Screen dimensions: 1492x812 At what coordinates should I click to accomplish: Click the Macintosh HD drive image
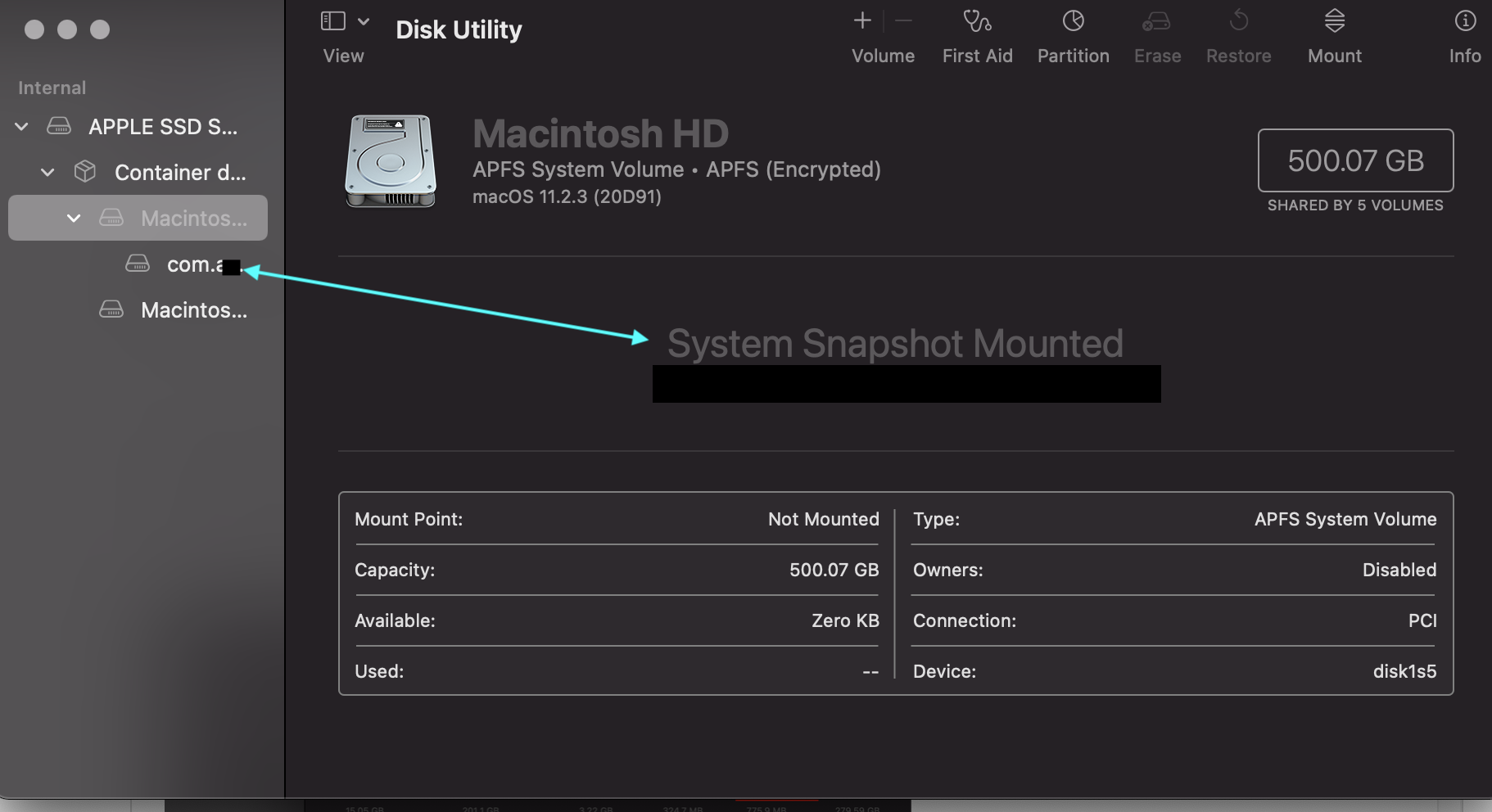tap(391, 161)
